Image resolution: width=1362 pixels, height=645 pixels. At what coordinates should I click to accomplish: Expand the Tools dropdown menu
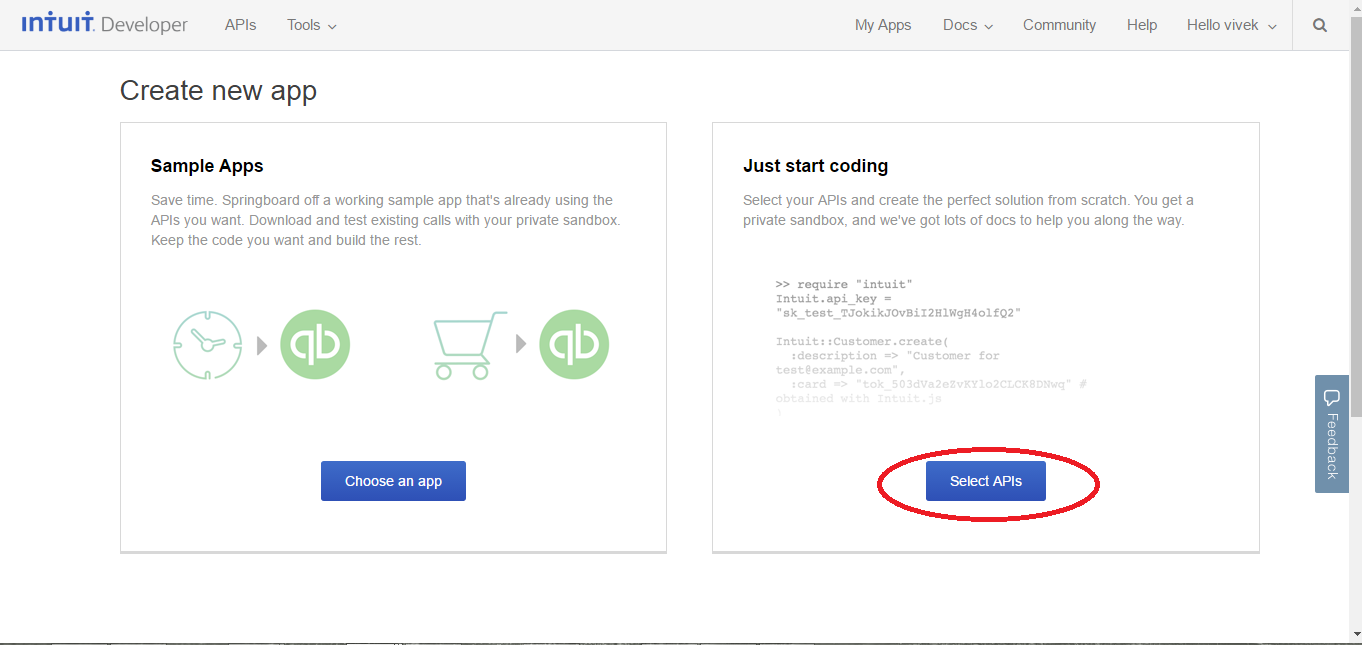tap(312, 25)
